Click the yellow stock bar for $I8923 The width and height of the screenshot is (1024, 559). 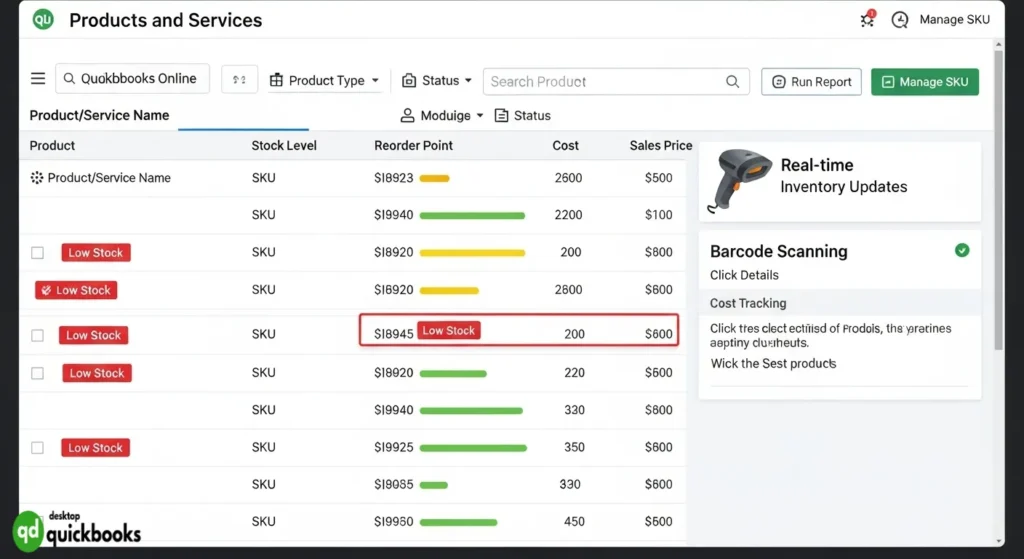[x=434, y=178]
